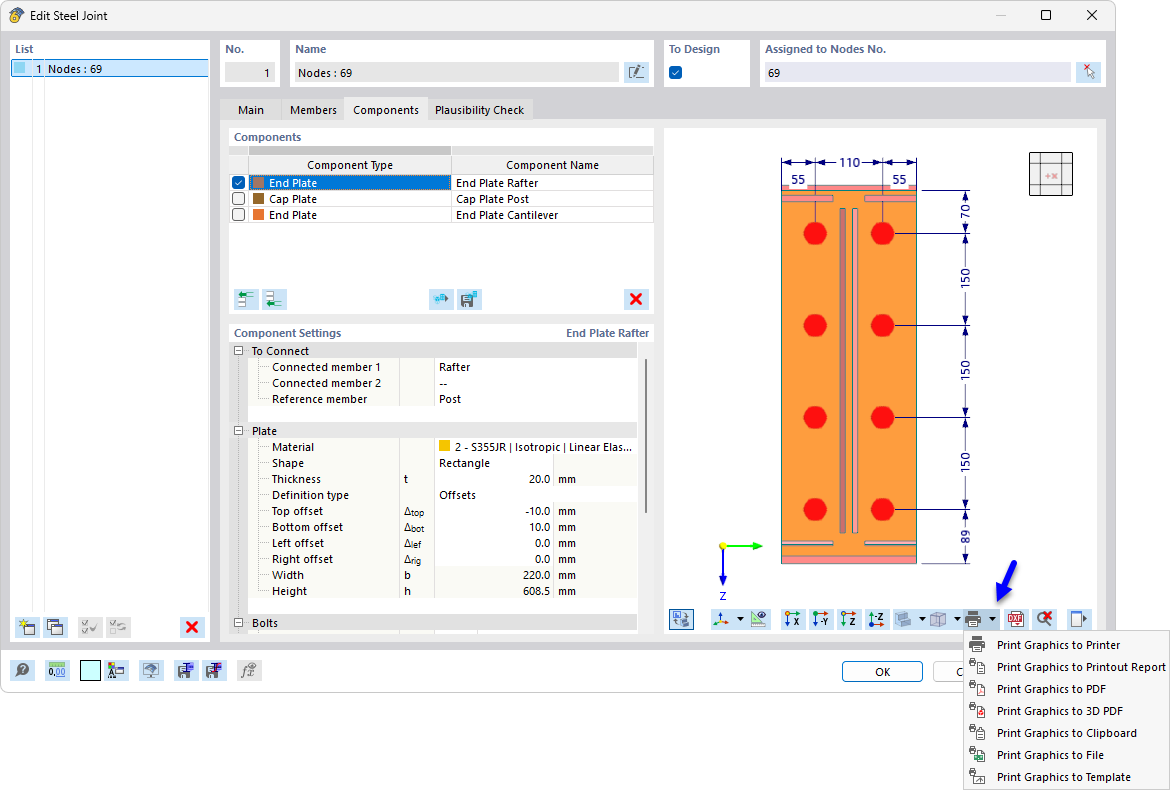The height and width of the screenshot is (790, 1170).
Task: Click the insert component at end icon
Action: [274, 299]
